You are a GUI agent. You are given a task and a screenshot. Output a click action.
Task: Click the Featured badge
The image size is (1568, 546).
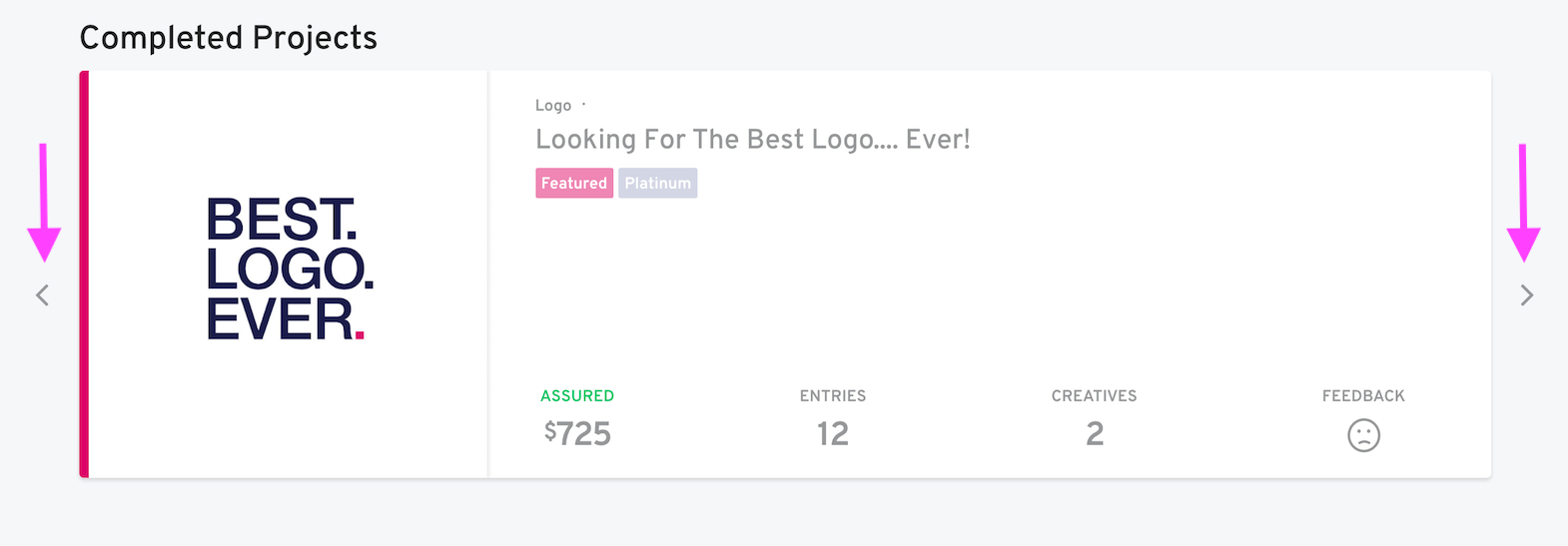574,184
